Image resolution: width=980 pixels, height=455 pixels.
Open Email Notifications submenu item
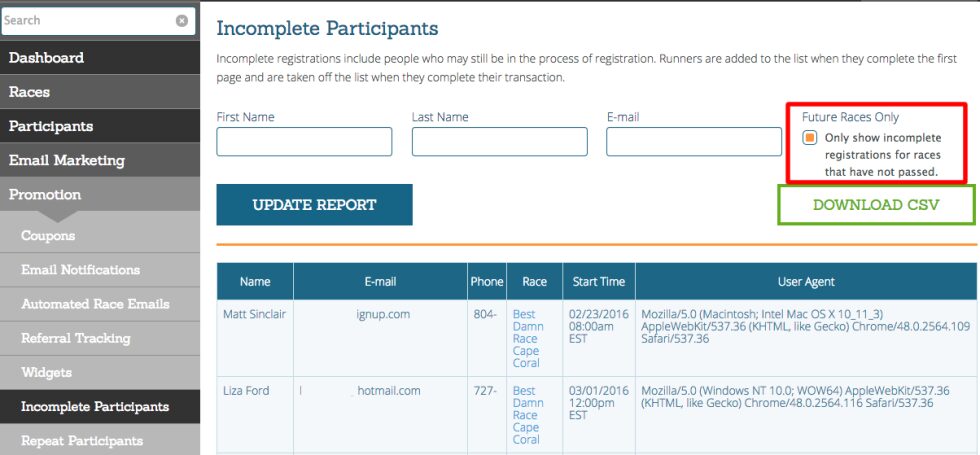point(100,270)
